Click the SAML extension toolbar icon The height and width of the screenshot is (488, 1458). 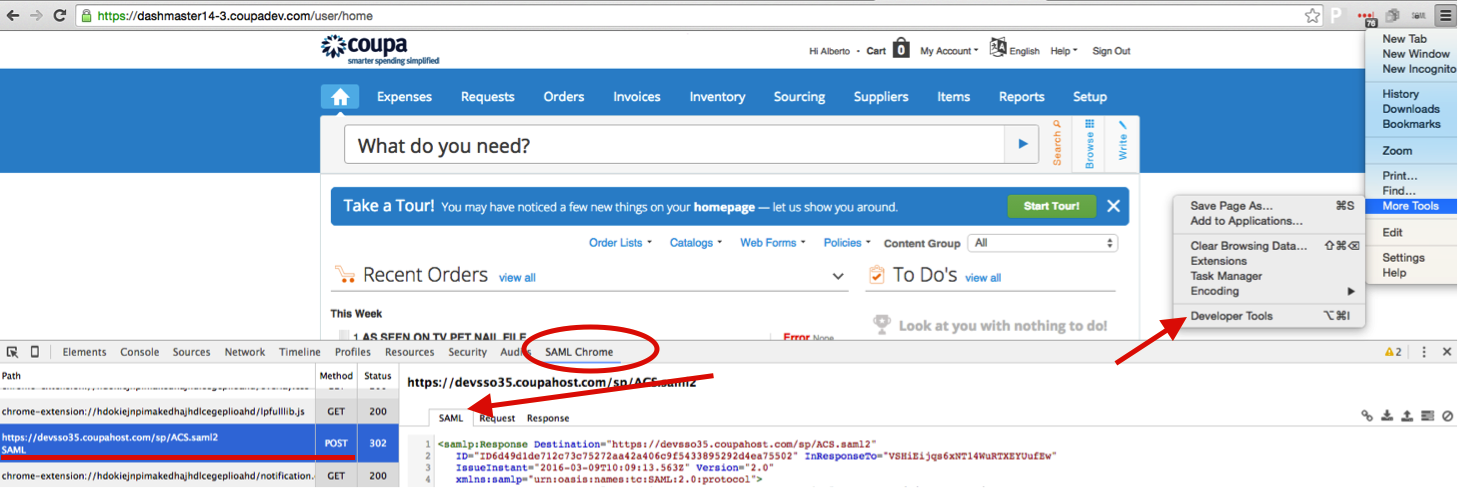[x=1418, y=16]
